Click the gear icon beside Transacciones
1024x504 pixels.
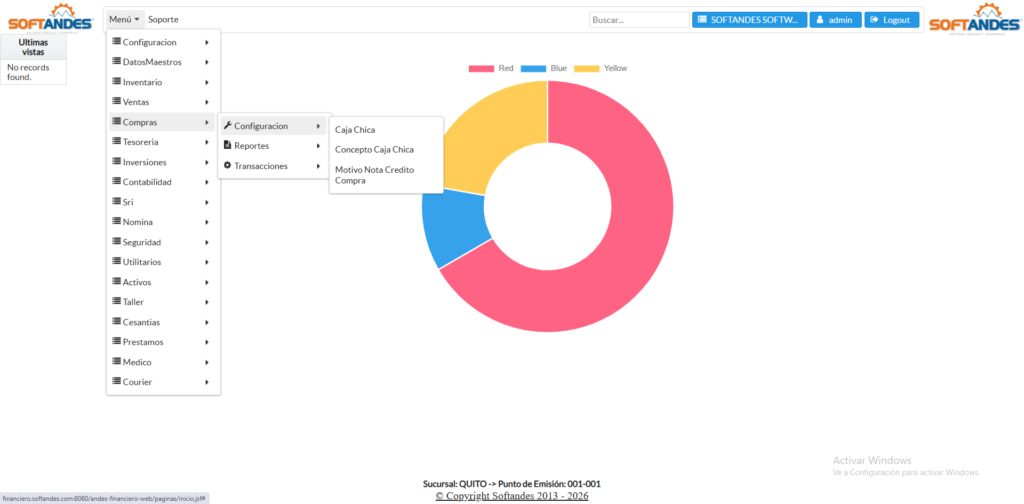(227, 166)
